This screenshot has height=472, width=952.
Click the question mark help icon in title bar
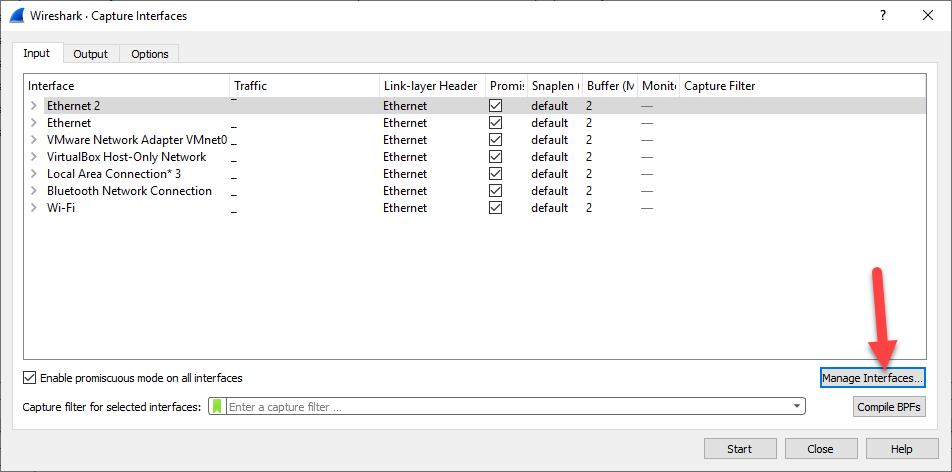[882, 16]
